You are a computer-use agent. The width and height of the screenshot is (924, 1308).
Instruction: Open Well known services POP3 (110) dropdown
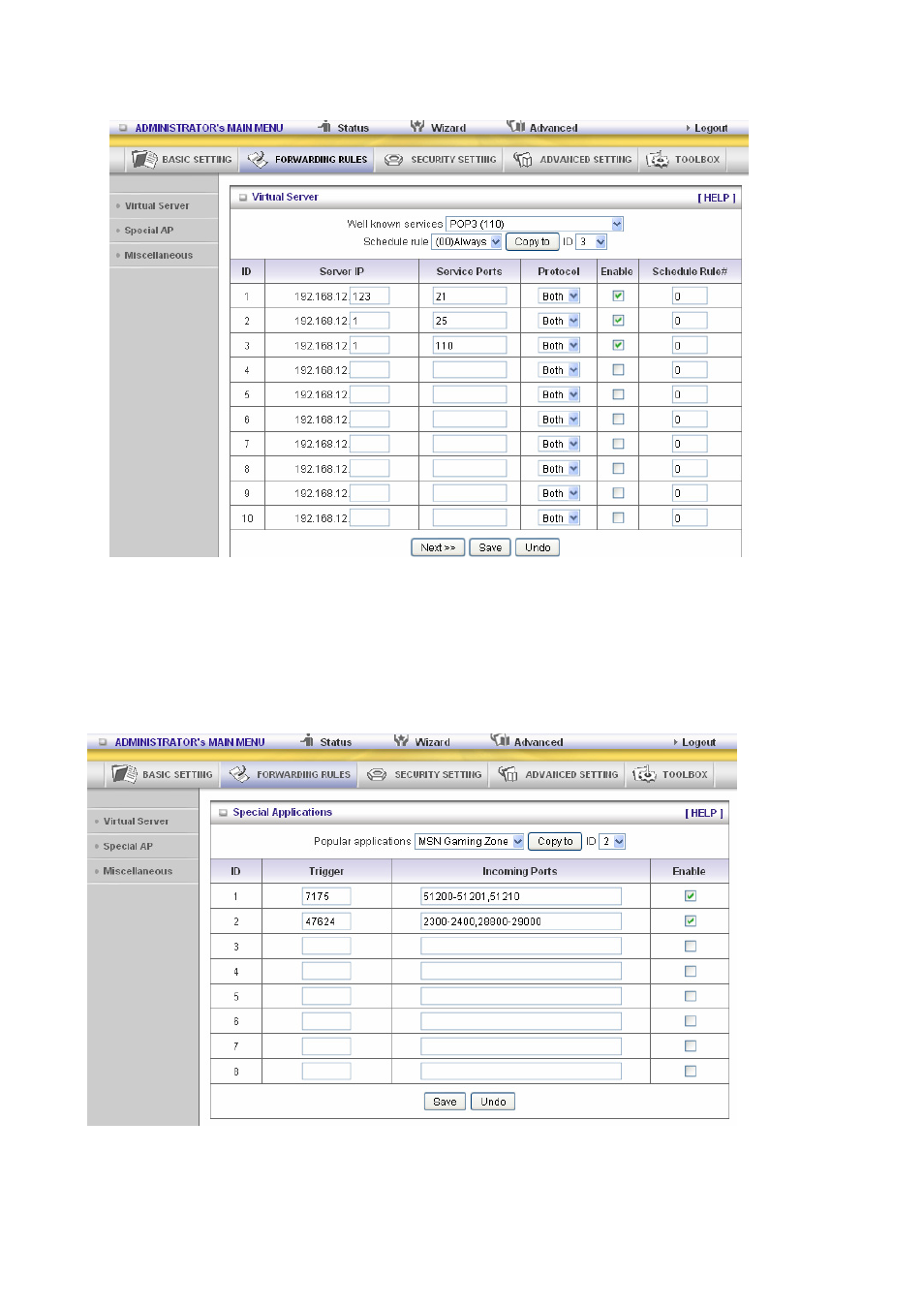pyautogui.click(x=535, y=224)
